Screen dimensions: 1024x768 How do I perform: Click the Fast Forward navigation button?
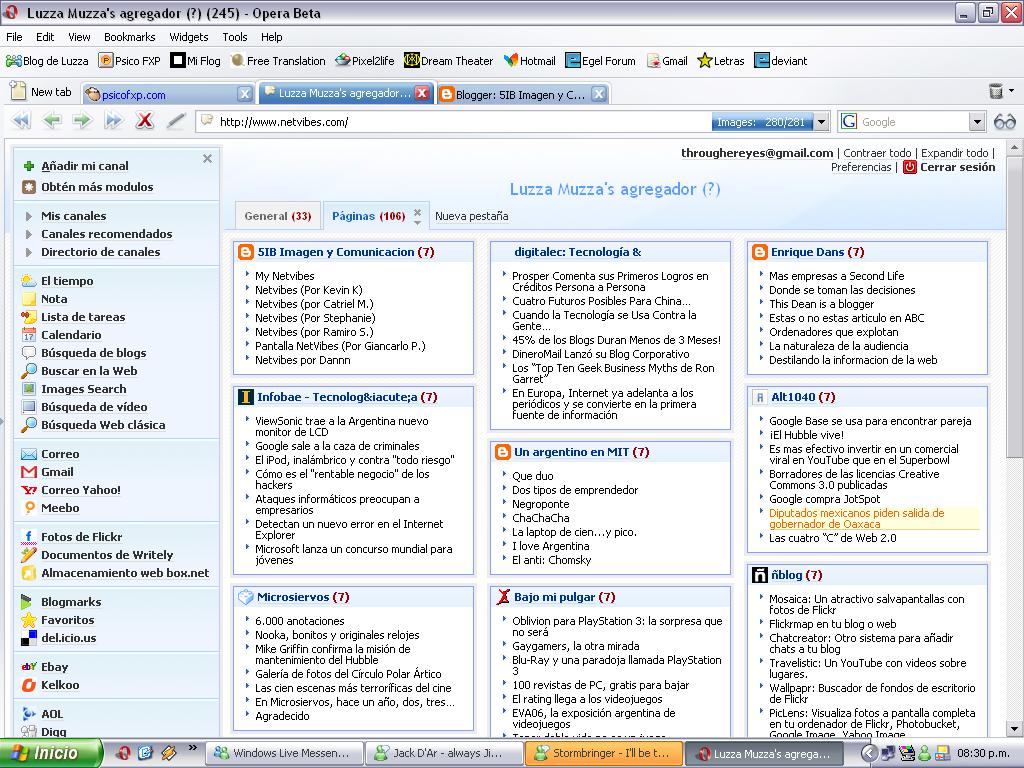[113, 121]
